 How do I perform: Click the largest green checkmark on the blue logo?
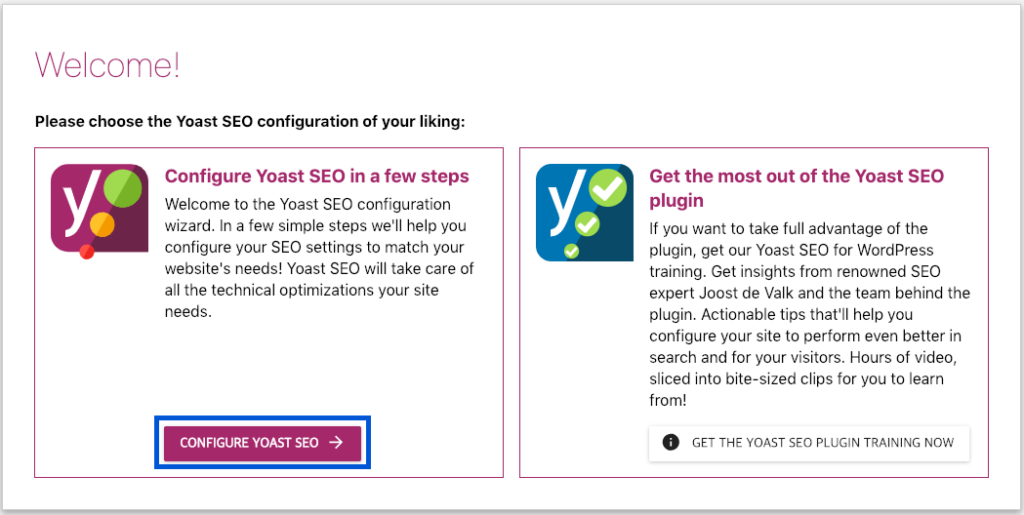[x=607, y=189]
